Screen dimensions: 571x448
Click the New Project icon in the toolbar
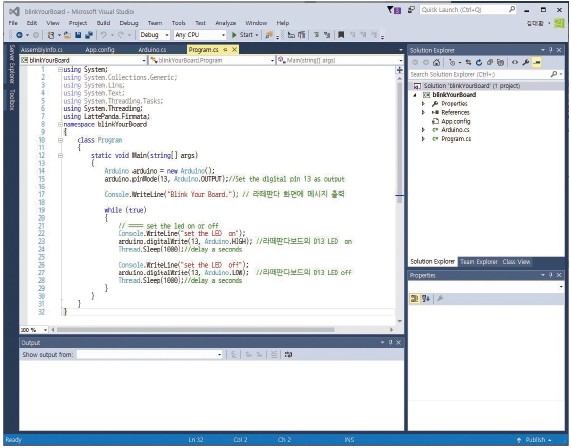(x=51, y=35)
